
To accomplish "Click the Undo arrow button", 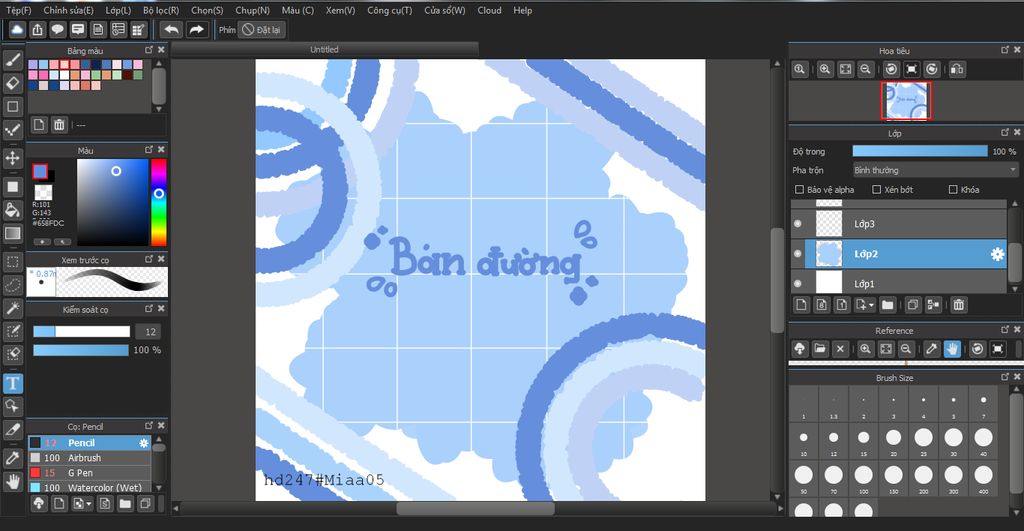I will coord(171,29).
